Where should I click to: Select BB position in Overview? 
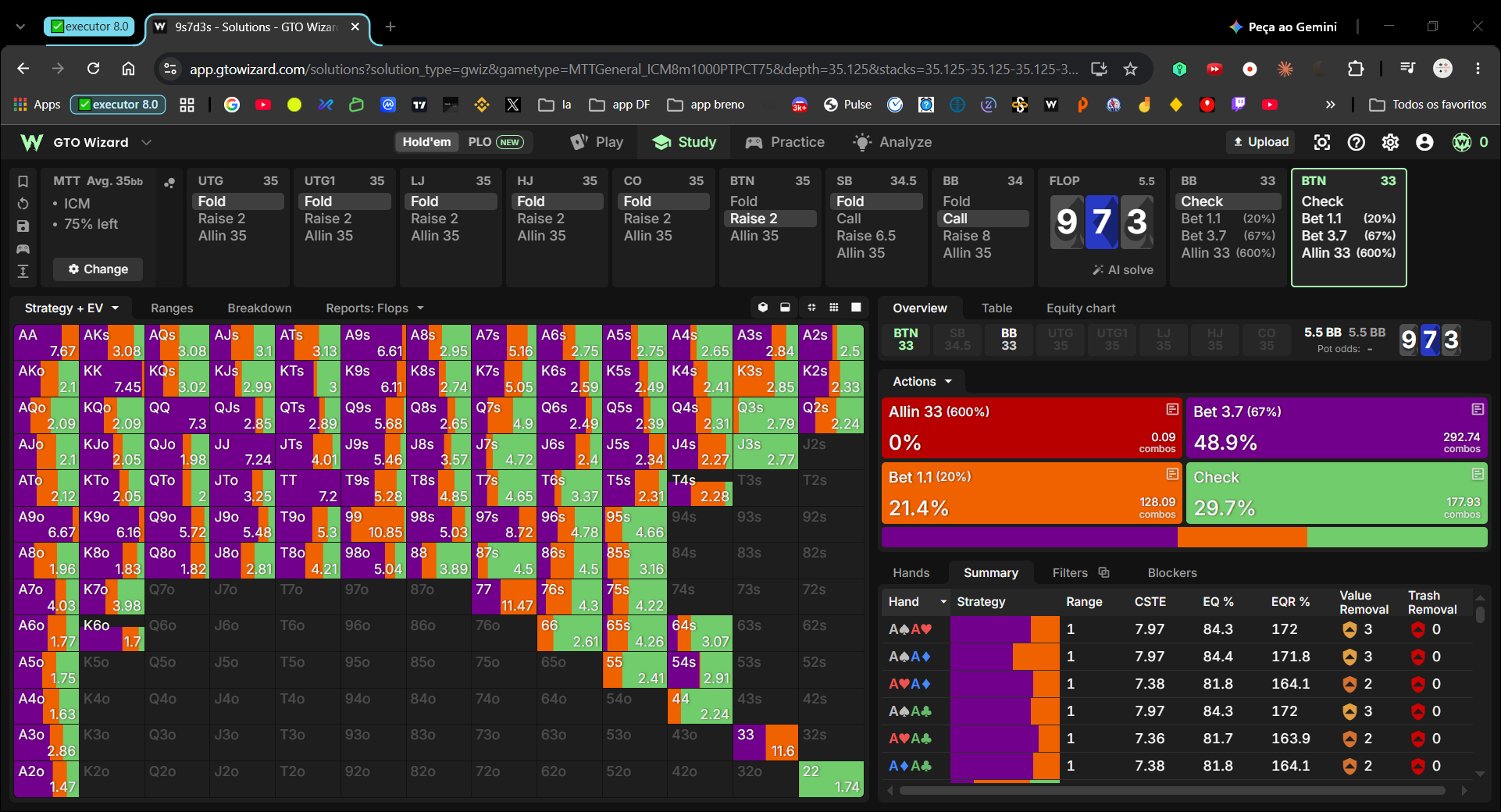tap(1009, 340)
